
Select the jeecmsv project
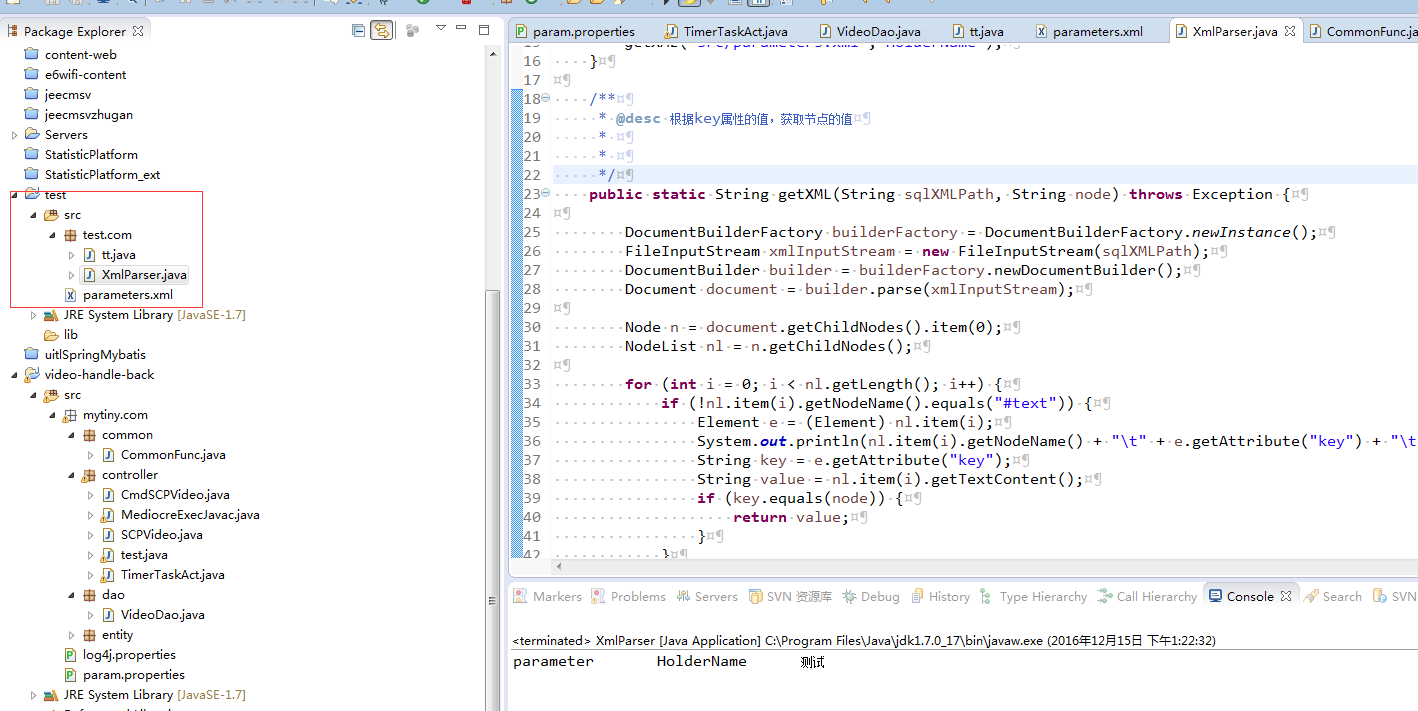pyautogui.click(x=68, y=95)
